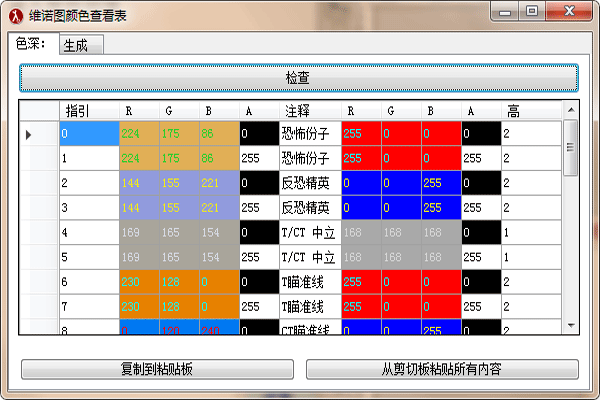
Task: Click 从剪切板粘贴所有内容 button
Action: (442, 369)
